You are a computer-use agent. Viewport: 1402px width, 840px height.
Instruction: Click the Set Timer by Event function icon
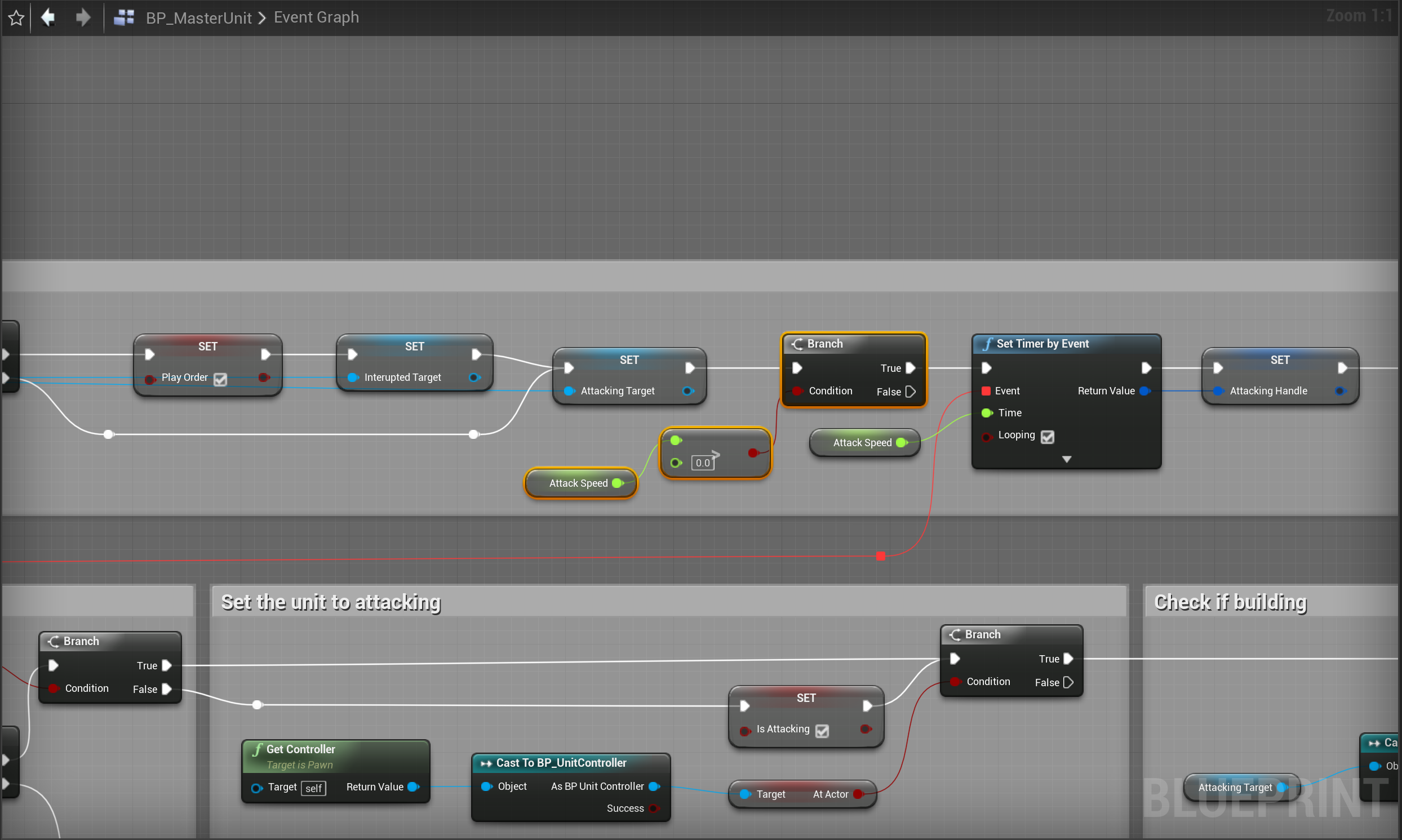click(988, 344)
